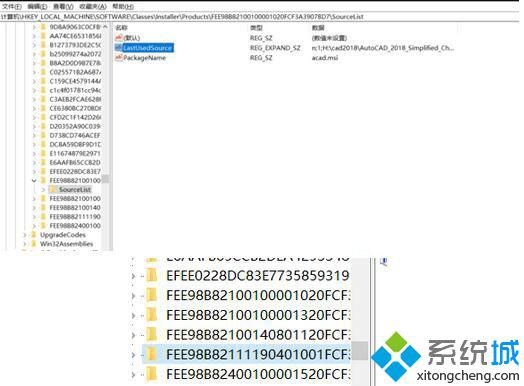Select the Win32Assemblies tree item
Image resolution: width=524 pixels, height=386 pixels.
click(x=67, y=244)
